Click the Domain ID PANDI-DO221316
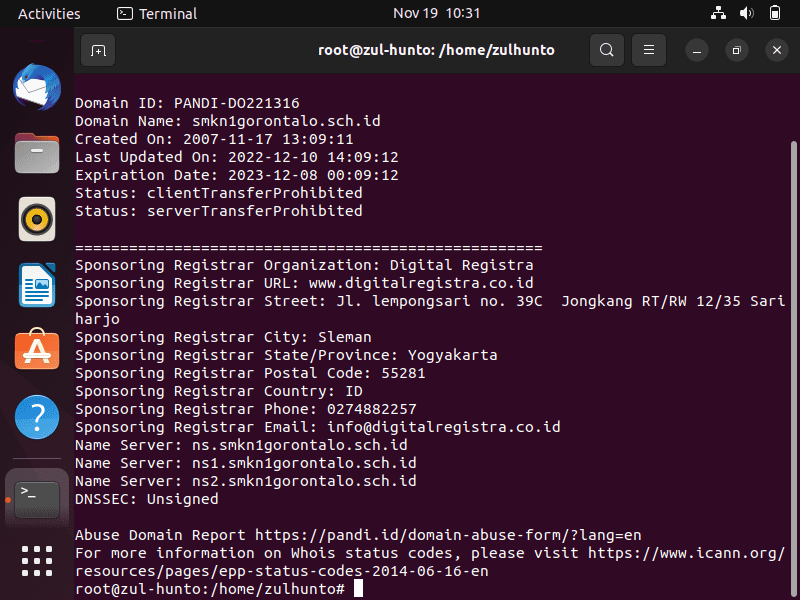This screenshot has height=600, width=800. (237, 103)
